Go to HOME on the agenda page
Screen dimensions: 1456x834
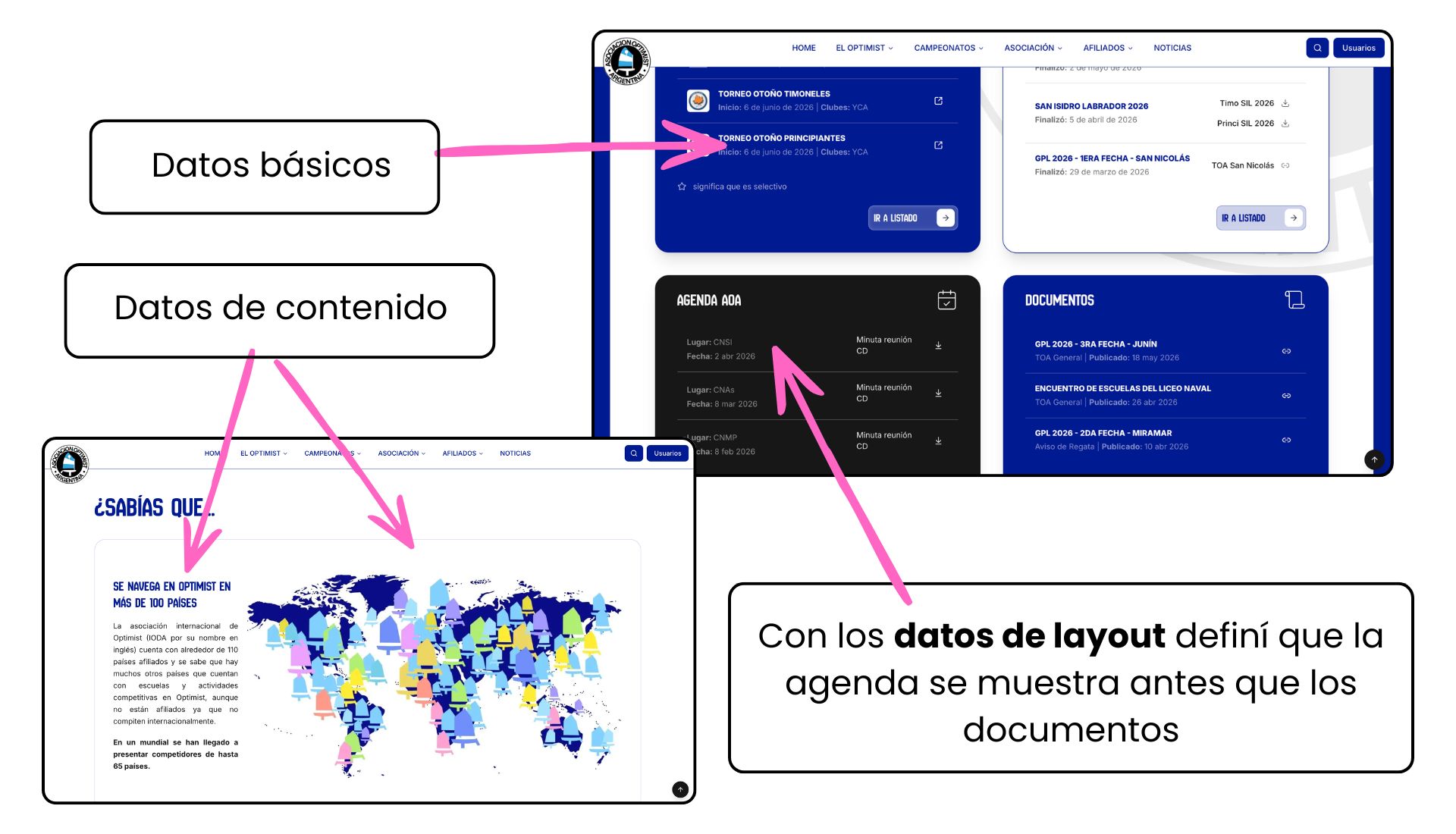(804, 48)
